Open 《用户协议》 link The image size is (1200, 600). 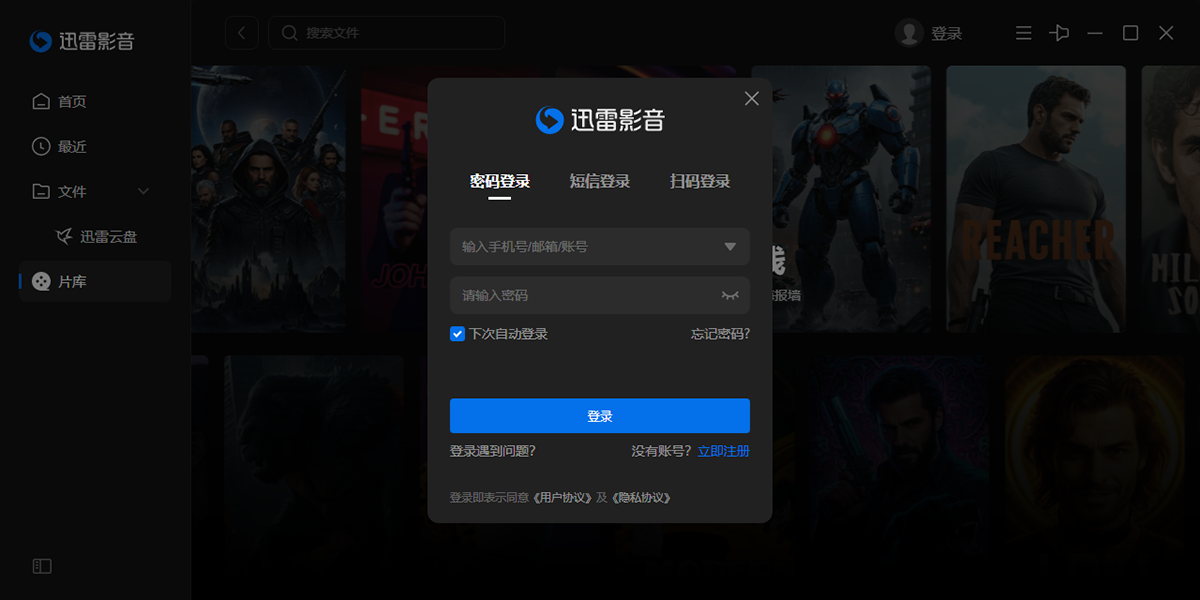[562, 497]
